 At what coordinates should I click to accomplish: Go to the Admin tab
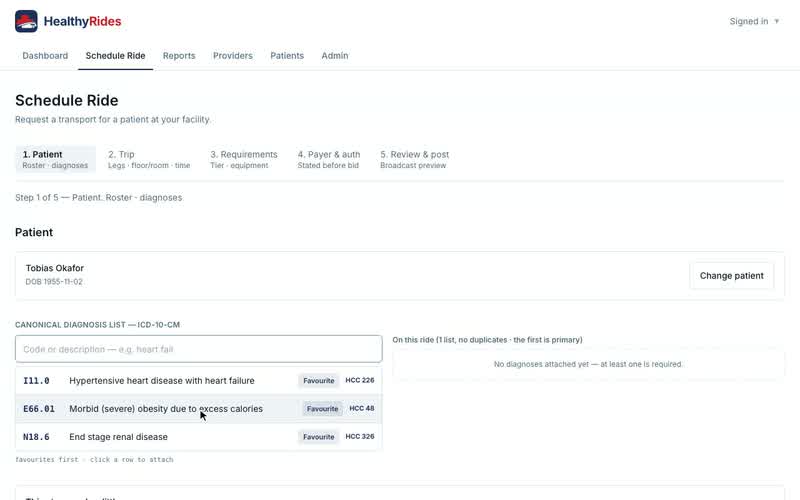click(x=335, y=56)
